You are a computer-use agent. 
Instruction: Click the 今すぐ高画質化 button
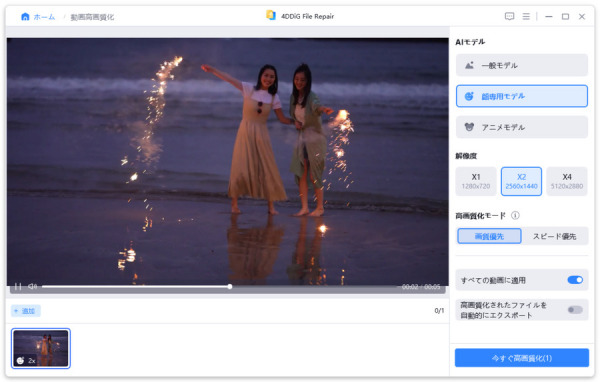click(522, 358)
